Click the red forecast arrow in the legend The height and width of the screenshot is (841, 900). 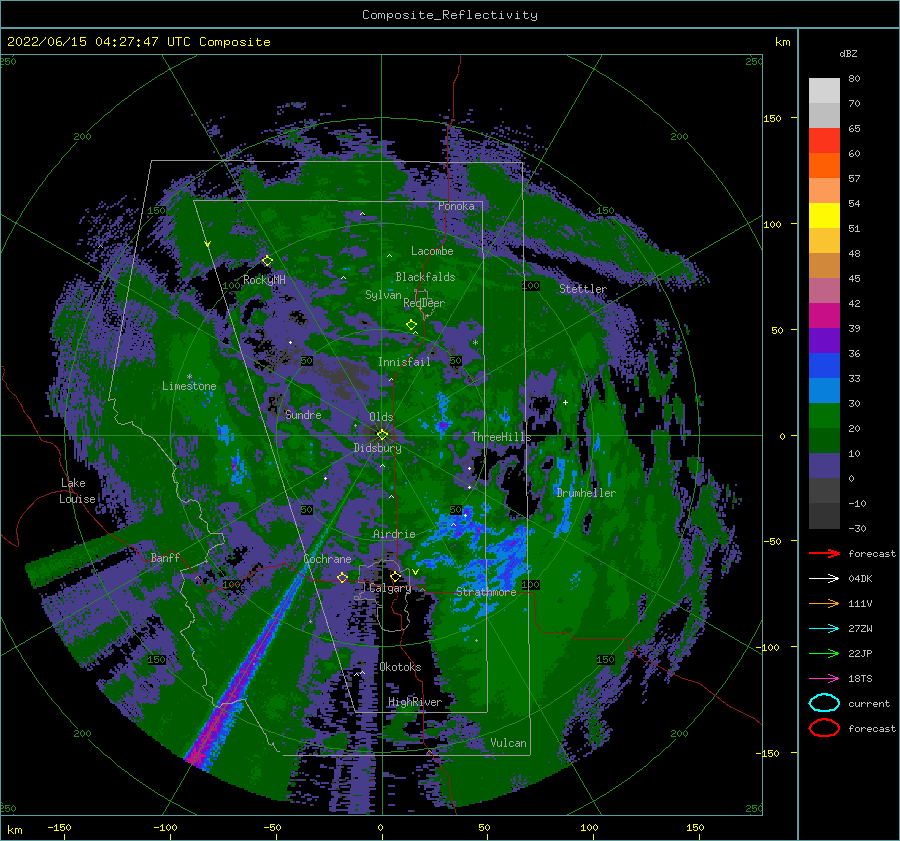point(824,553)
